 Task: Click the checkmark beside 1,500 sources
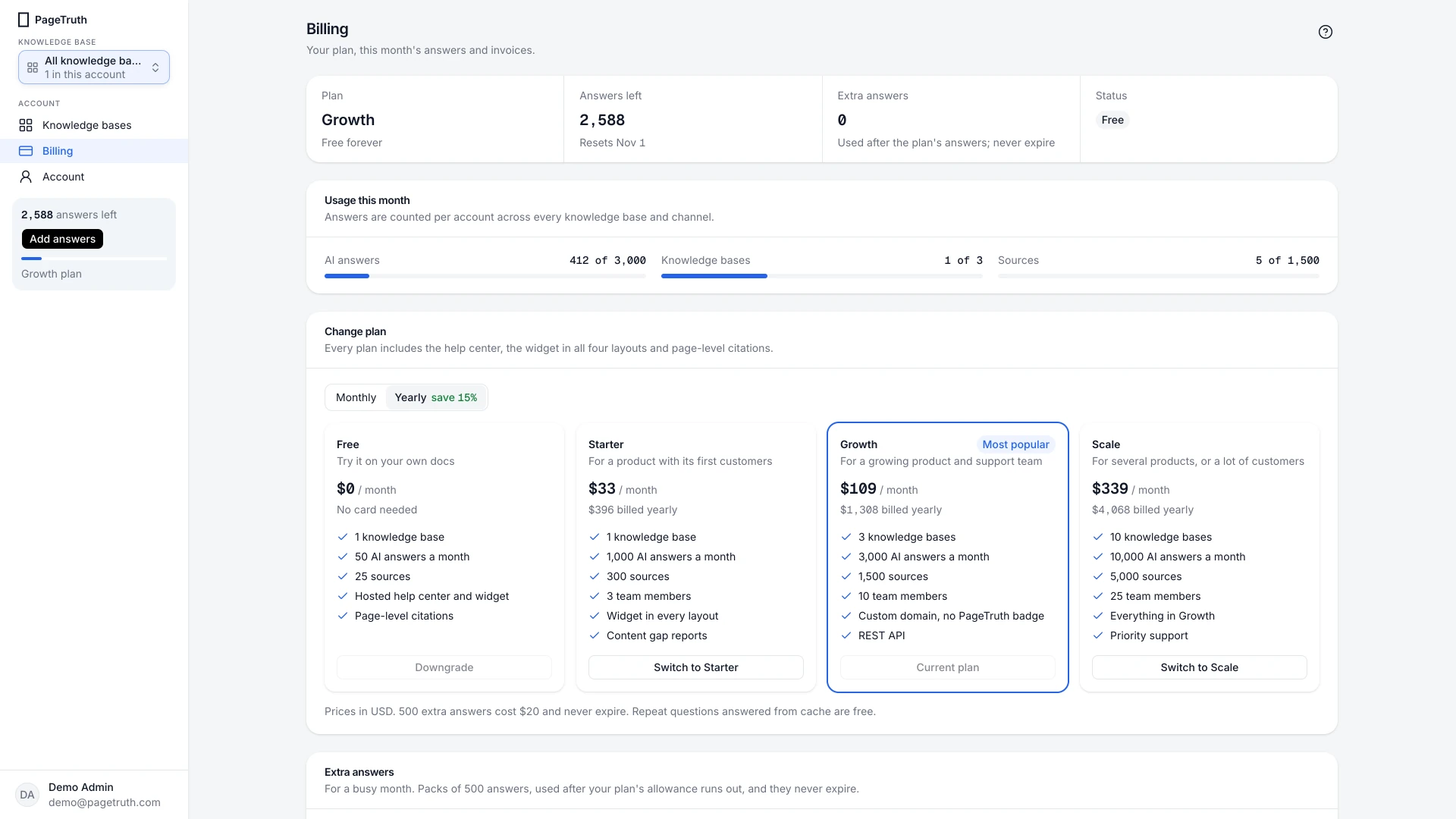click(846, 576)
